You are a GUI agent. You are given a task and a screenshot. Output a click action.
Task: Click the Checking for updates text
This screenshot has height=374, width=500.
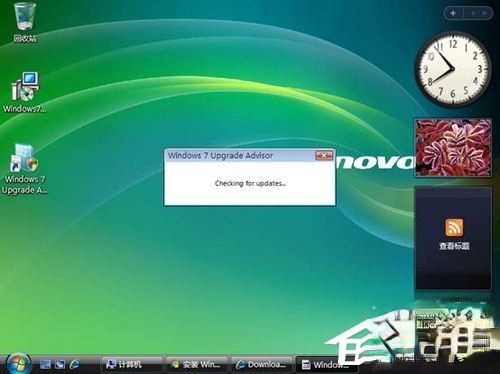250,183
